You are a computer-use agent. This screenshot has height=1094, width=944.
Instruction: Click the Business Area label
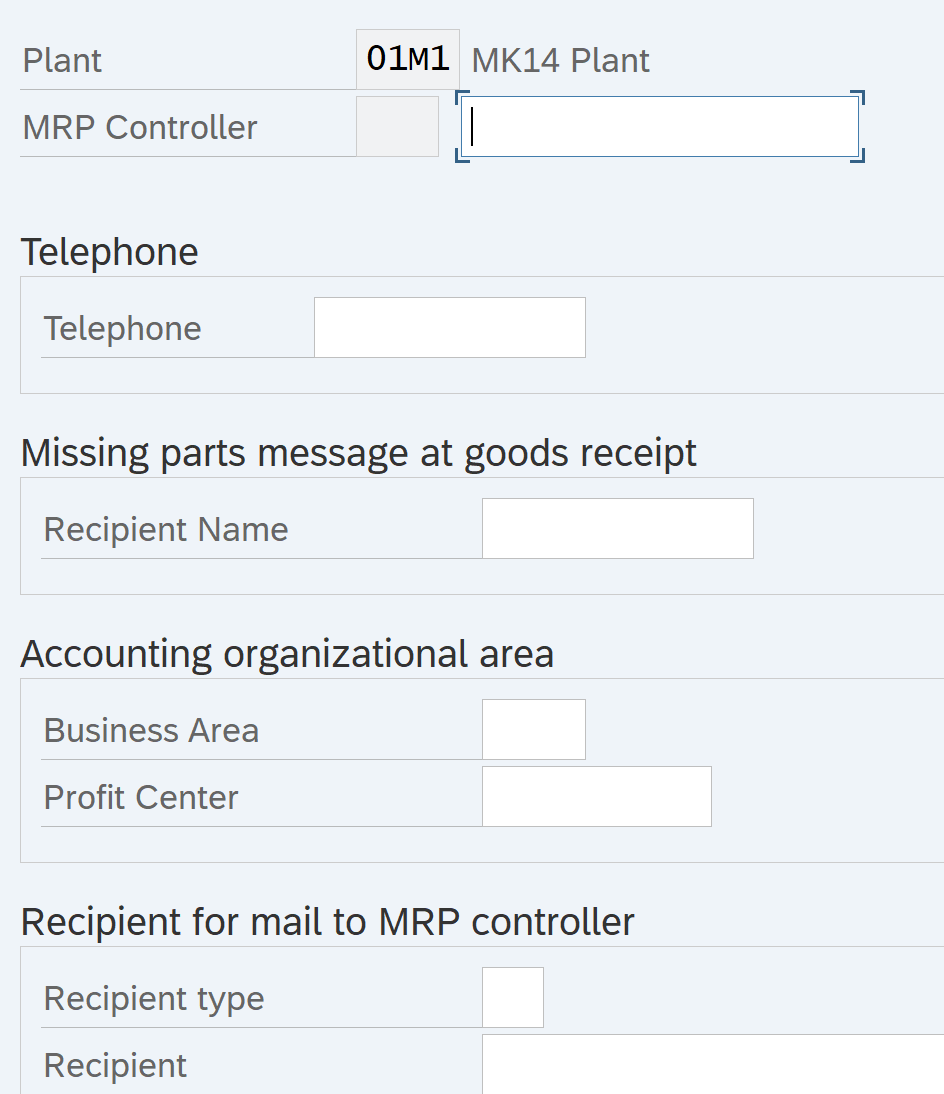(x=151, y=731)
